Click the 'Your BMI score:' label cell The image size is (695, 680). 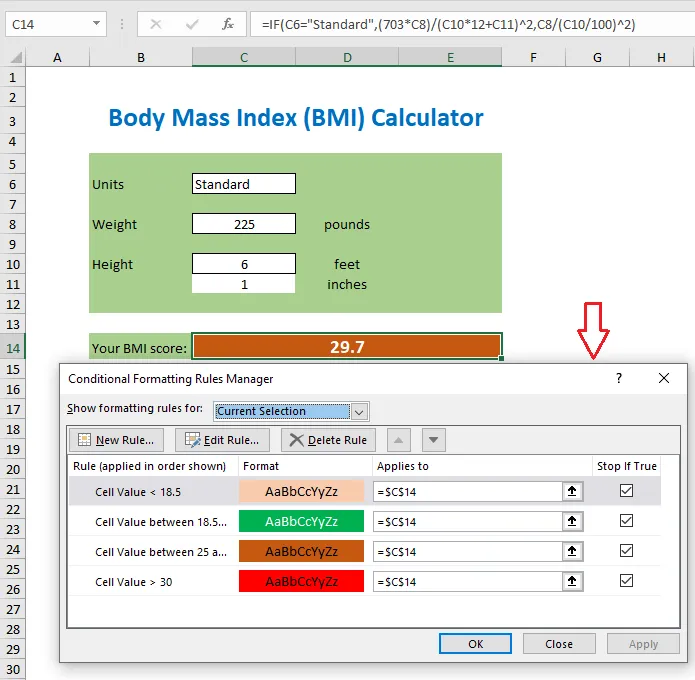click(140, 348)
